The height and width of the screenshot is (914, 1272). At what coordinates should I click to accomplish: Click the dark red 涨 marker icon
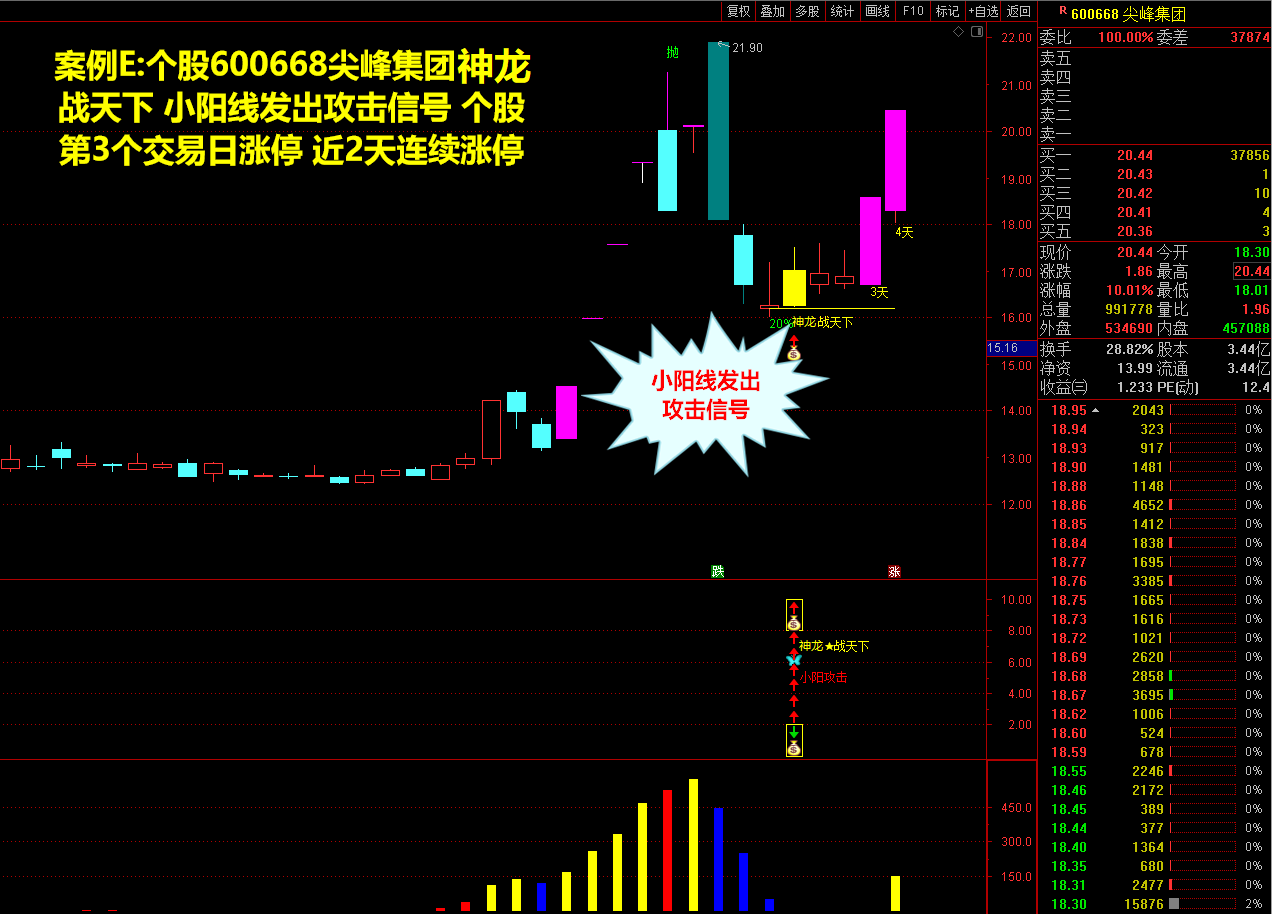(x=894, y=572)
